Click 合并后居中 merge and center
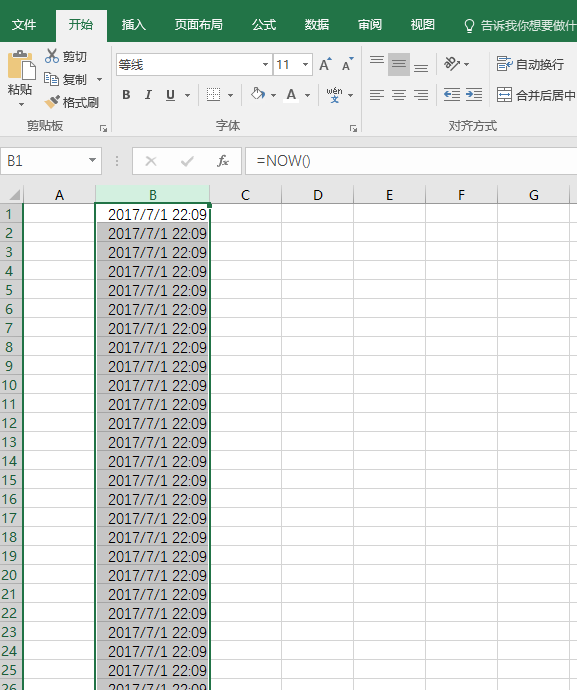Viewport: 577px width, 690px height. click(x=536, y=95)
